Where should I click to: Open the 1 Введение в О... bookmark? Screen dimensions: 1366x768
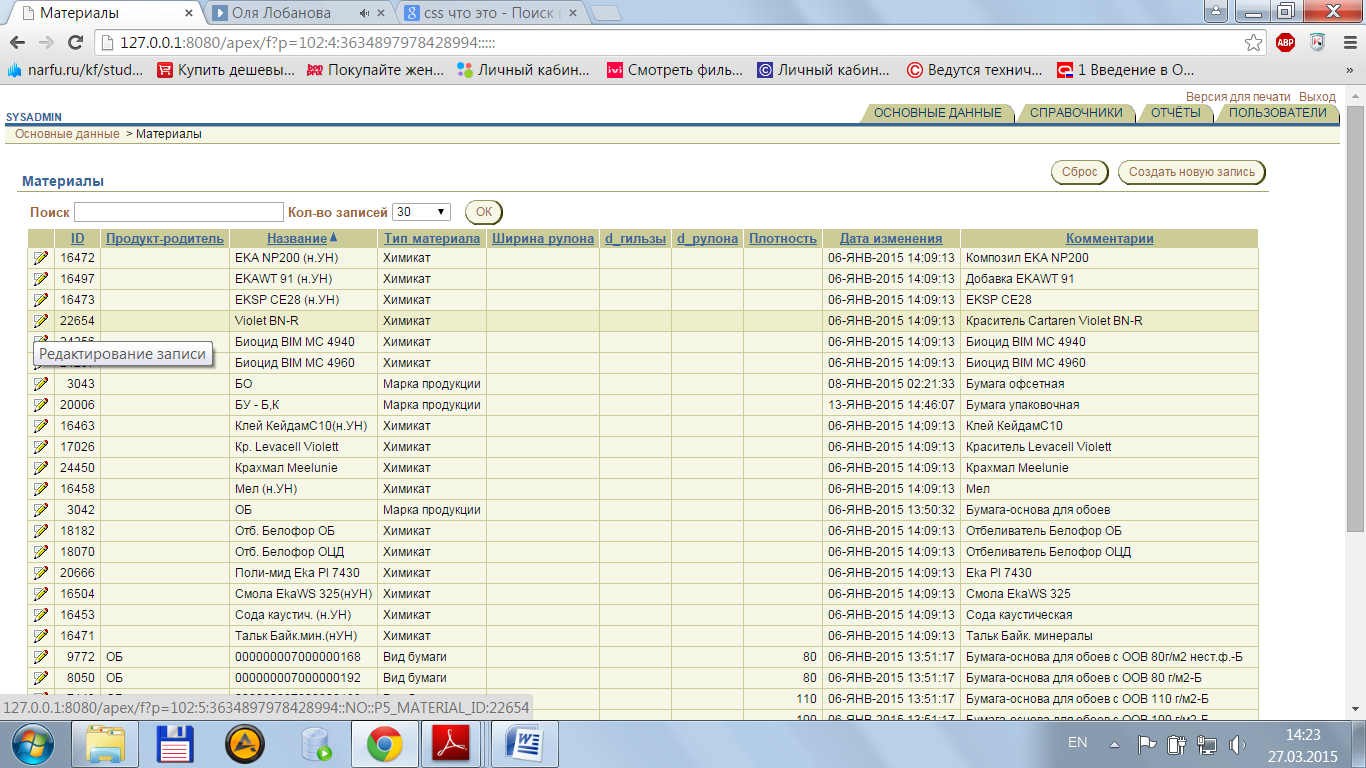(1125, 70)
